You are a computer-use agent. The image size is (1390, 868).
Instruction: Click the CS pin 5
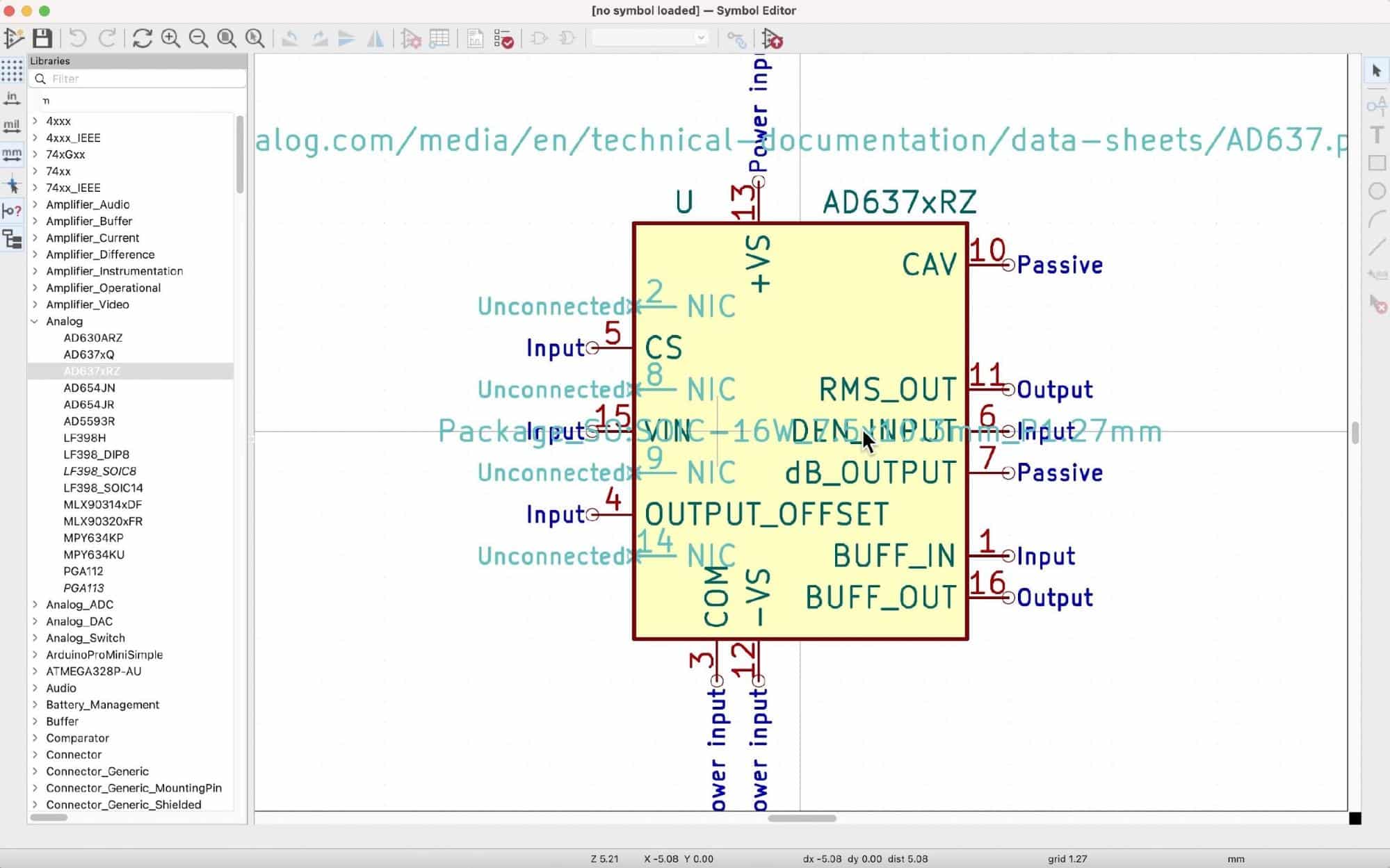611,347
